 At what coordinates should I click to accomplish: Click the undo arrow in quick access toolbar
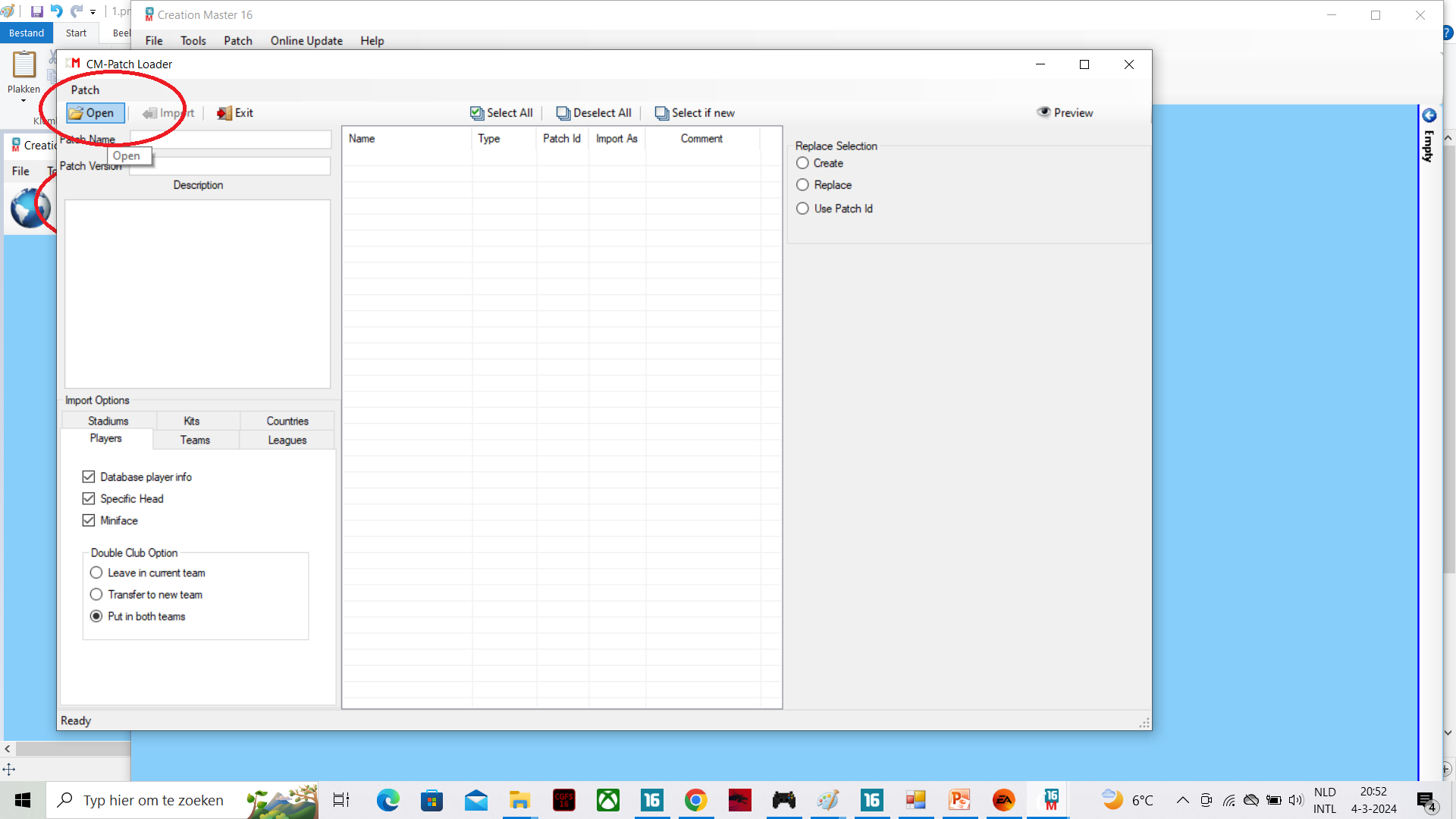coord(57,11)
